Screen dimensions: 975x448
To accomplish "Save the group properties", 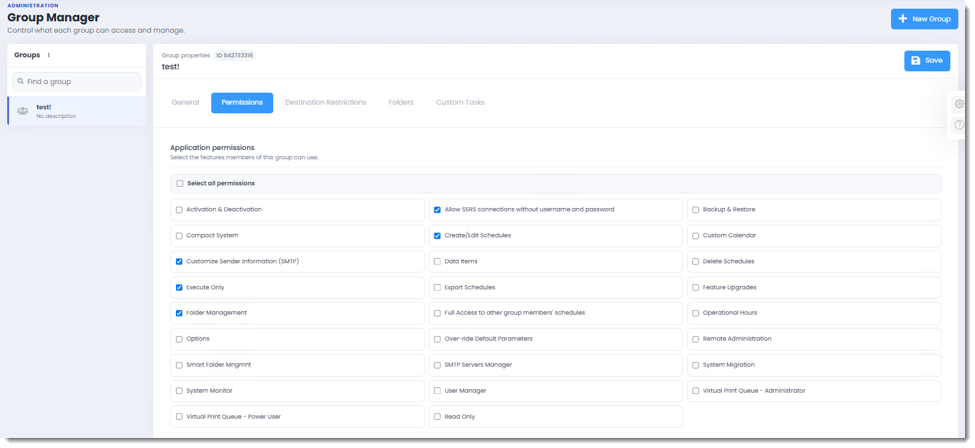I will coord(927,61).
